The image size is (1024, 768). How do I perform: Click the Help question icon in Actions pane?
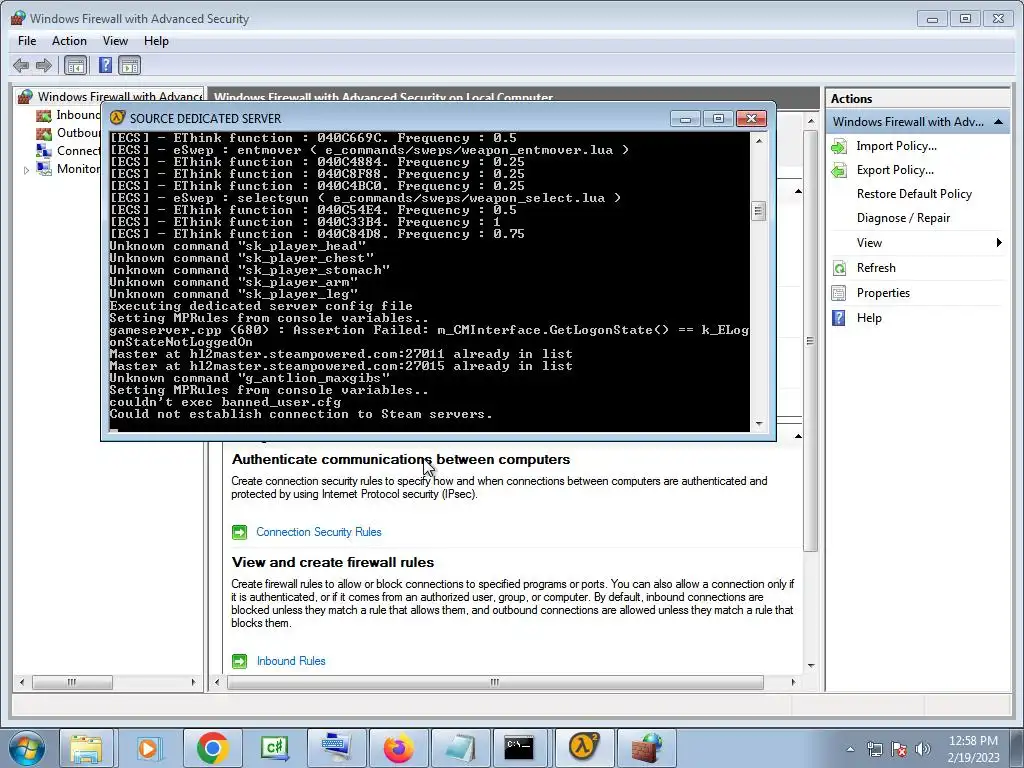tap(839, 318)
